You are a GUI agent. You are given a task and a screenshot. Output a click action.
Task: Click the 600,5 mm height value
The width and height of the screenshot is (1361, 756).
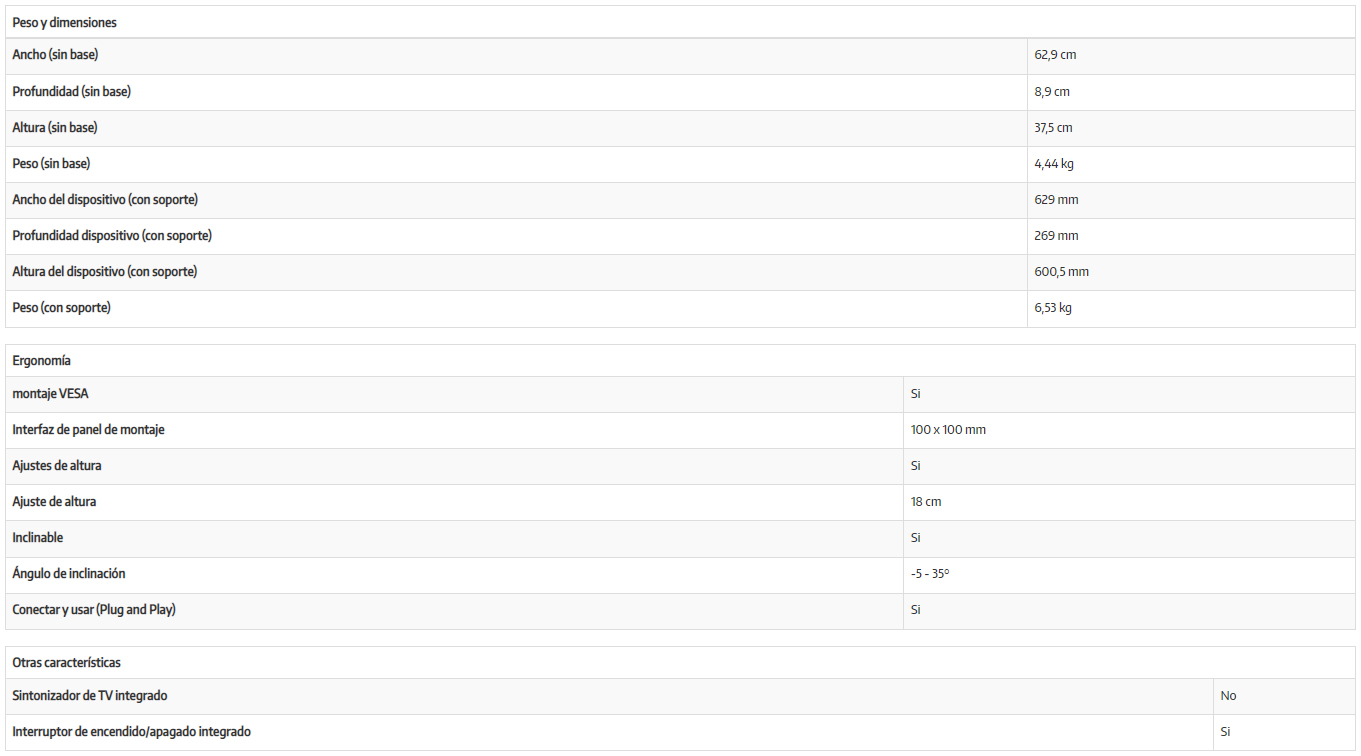tap(1061, 271)
